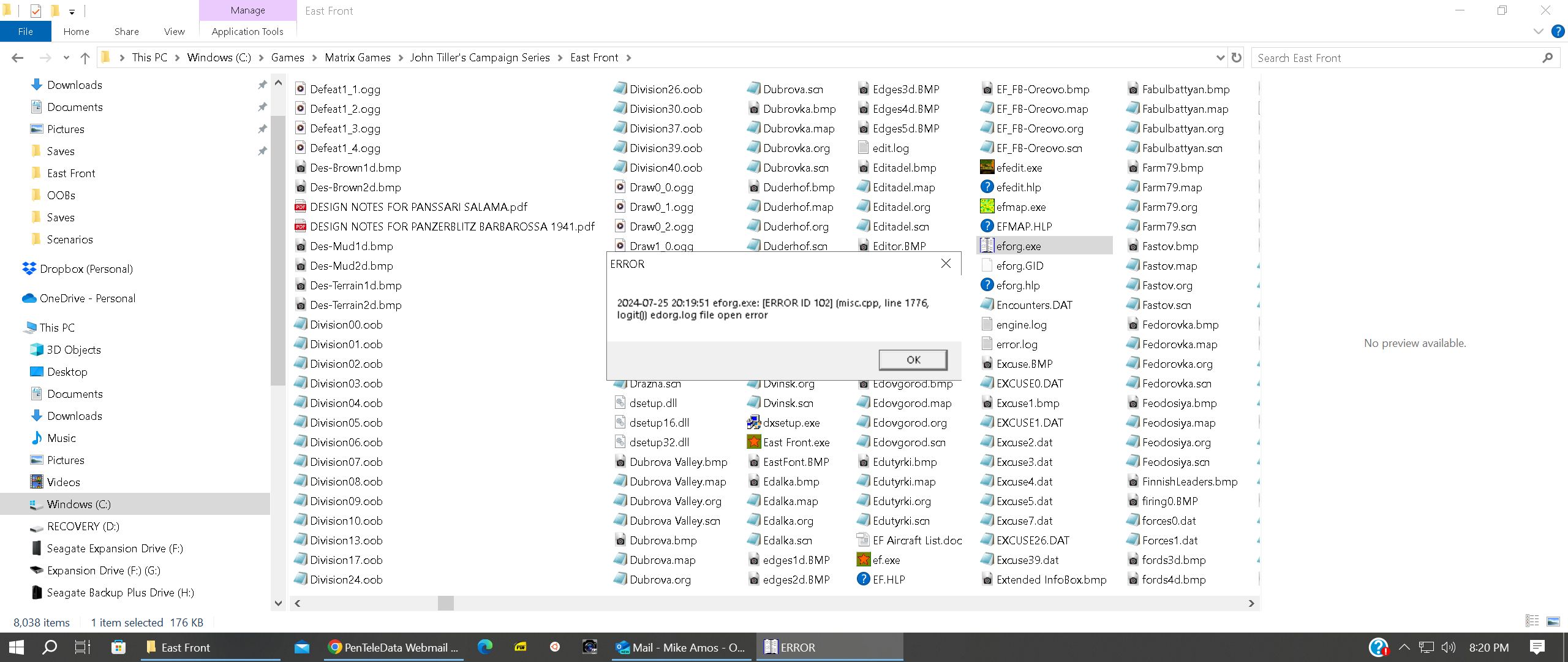
Task: Open Notifications action center
Action: 1537,647
